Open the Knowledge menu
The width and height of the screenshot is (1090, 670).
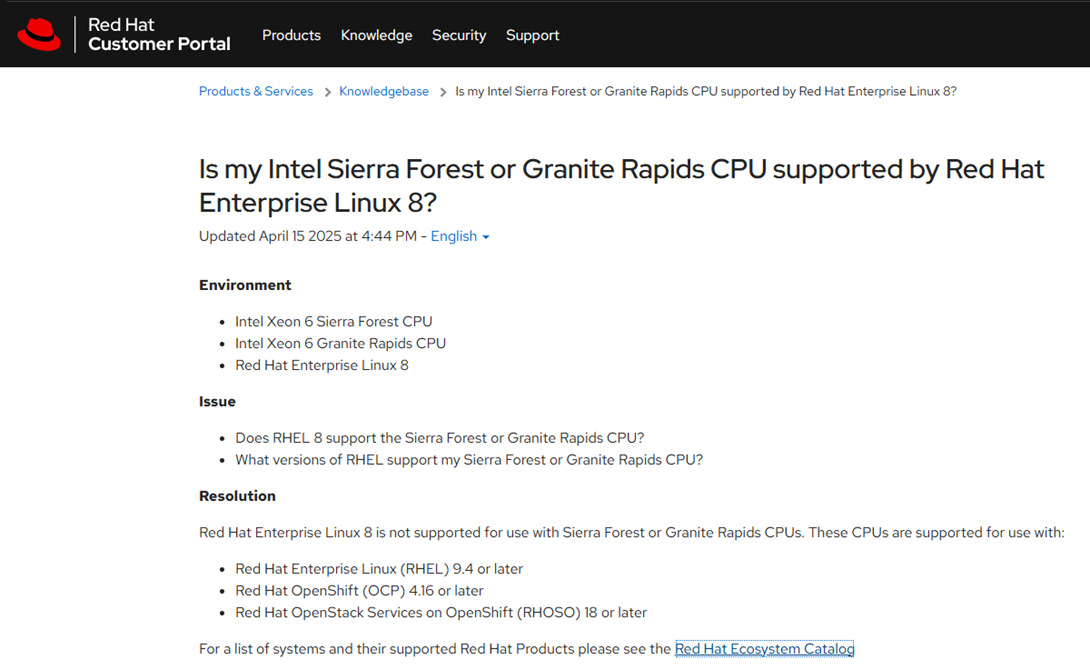tap(376, 35)
